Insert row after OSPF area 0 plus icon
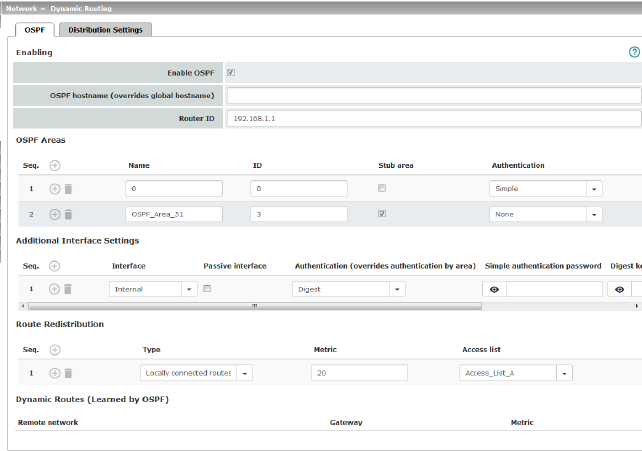The width and height of the screenshot is (642, 451). pyautogui.click(x=55, y=189)
